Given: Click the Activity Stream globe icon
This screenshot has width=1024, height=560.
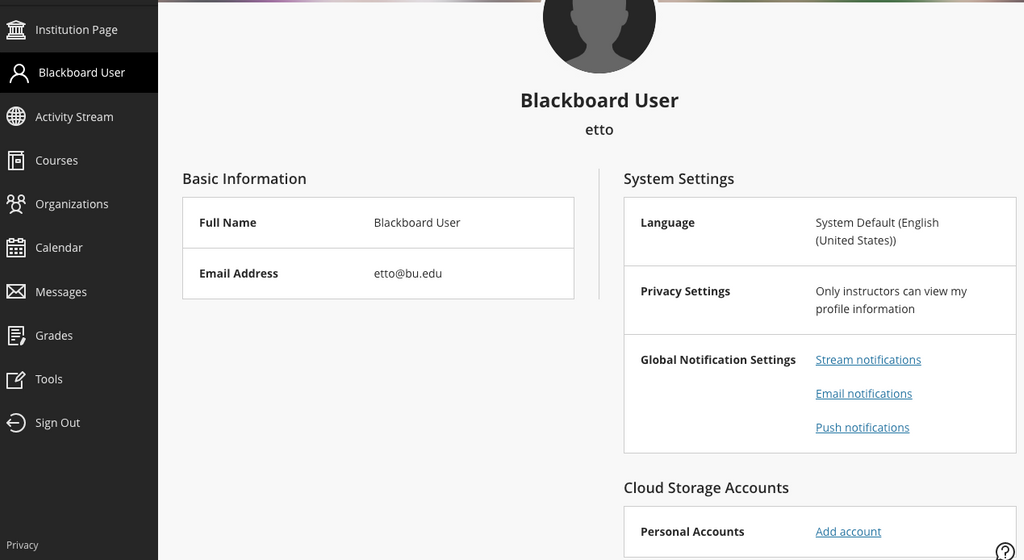Looking at the screenshot, I should 16,117.
